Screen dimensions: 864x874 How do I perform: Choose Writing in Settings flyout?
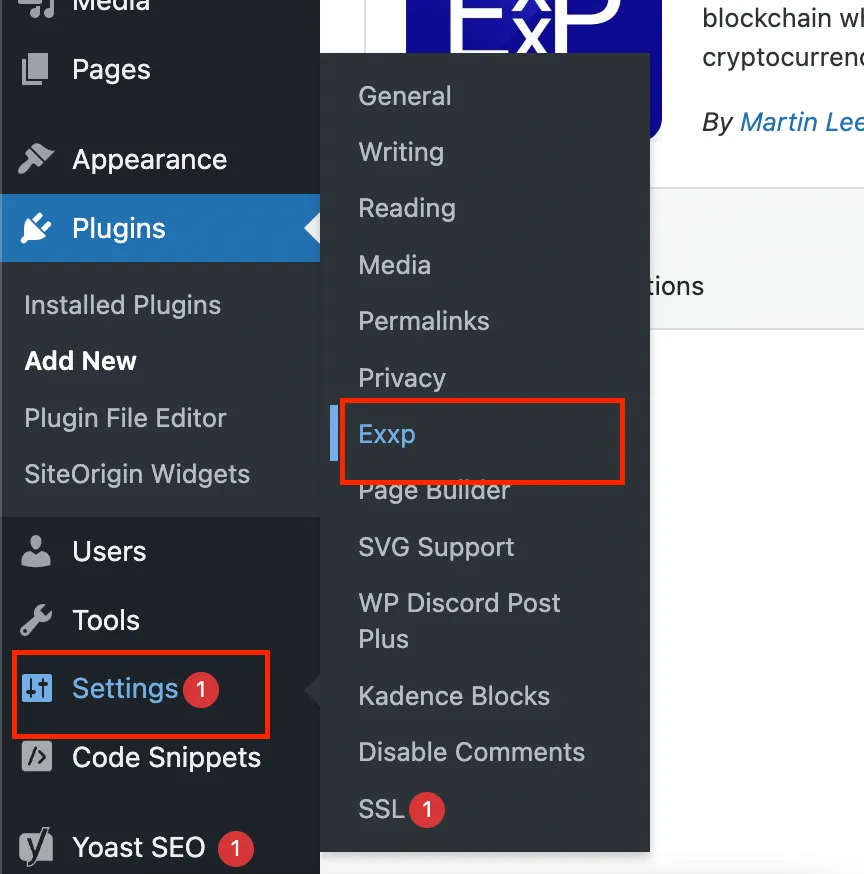pyautogui.click(x=401, y=152)
